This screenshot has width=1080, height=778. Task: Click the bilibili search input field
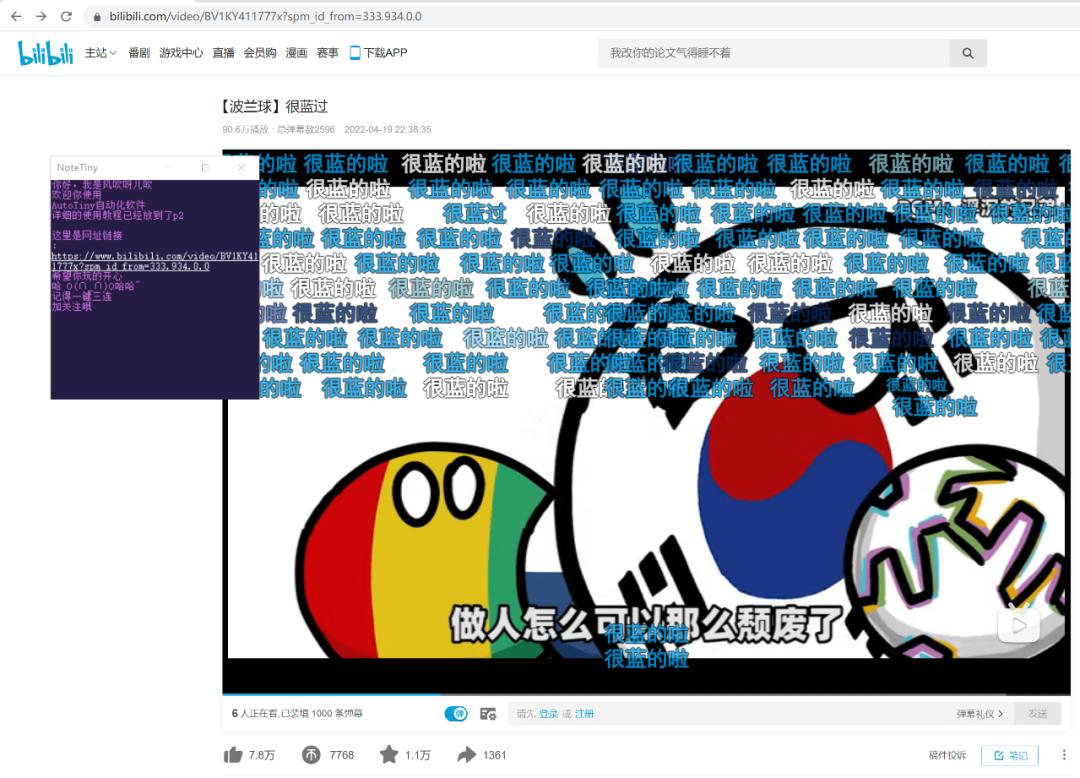click(773, 53)
